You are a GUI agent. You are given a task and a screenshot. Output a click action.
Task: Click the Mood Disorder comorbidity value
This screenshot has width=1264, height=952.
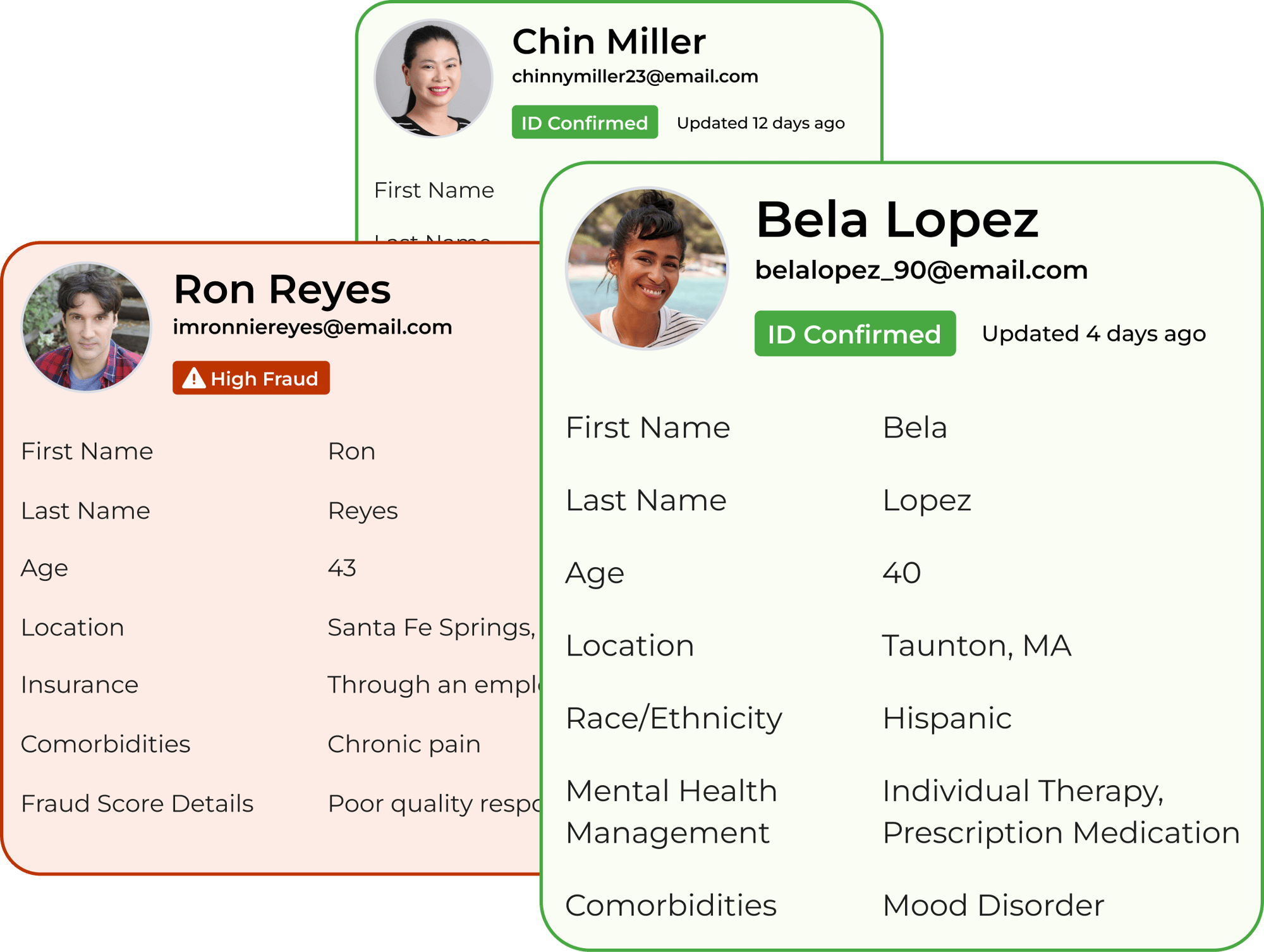pos(993,905)
